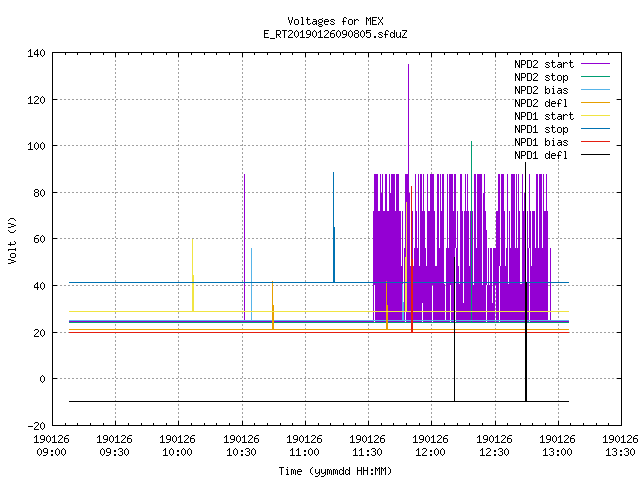The width and height of the screenshot is (640, 480).
Task: Click the 'Time (yymmdd HH:MM)' x-axis label
Action: click(x=335, y=471)
